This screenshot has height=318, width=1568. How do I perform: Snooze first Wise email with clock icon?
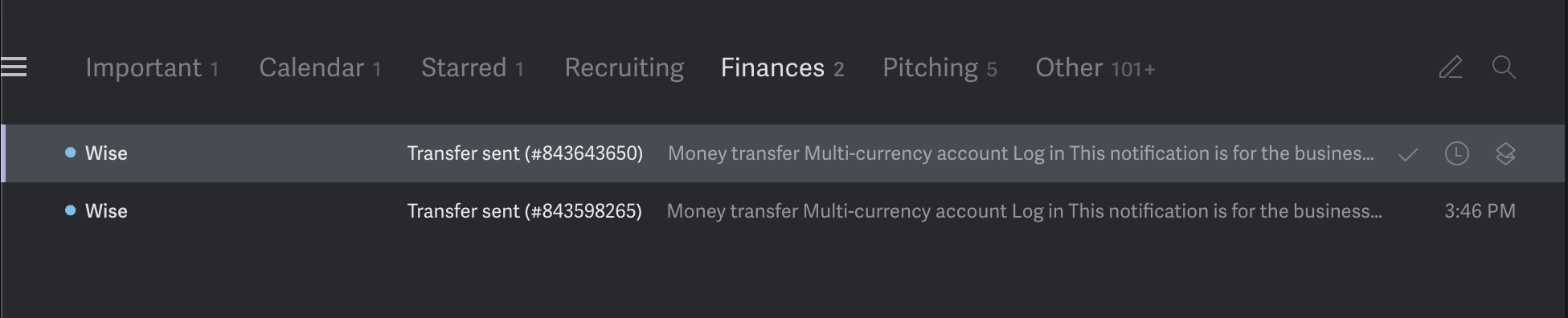pyautogui.click(x=1456, y=153)
